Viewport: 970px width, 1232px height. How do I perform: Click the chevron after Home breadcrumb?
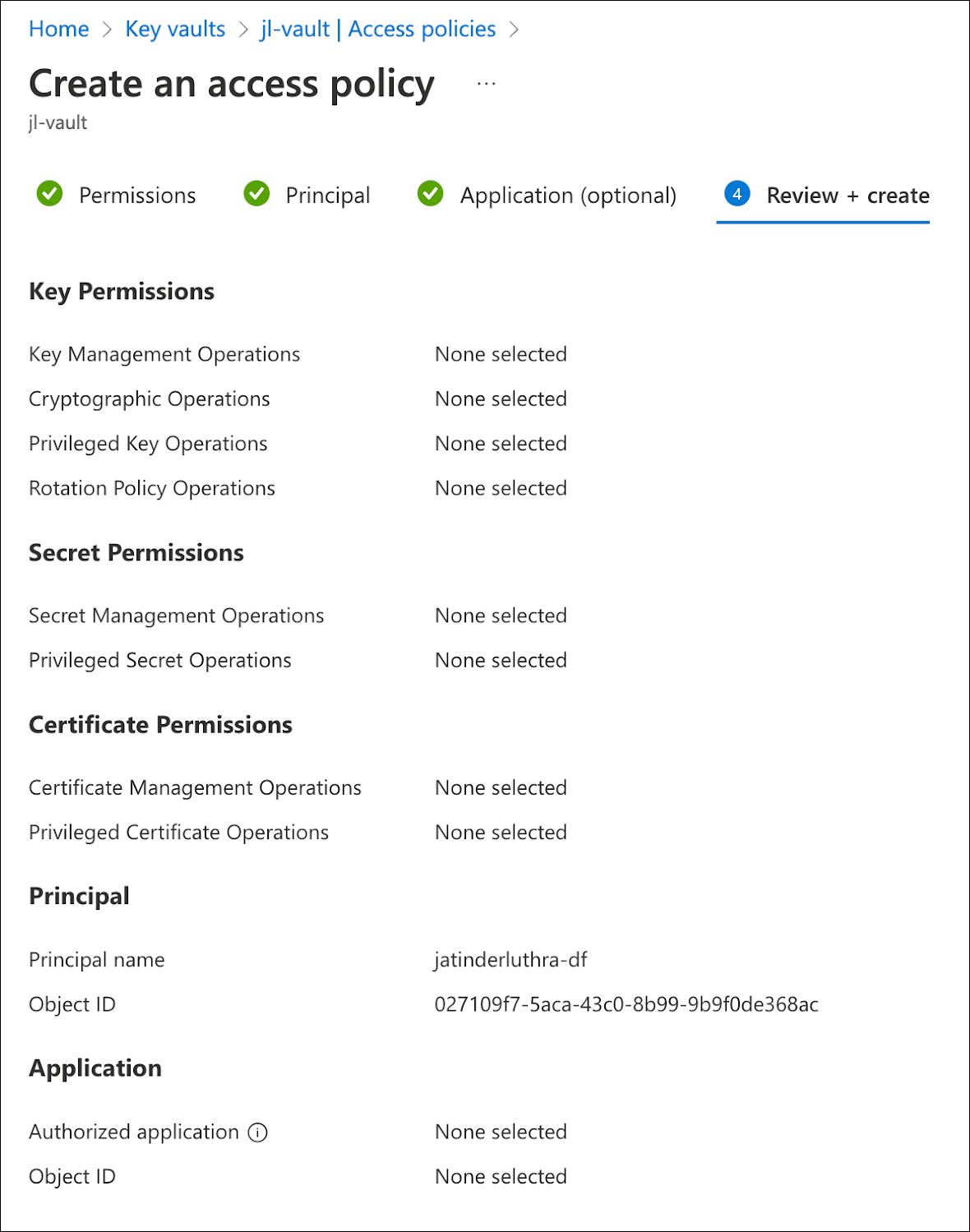[x=107, y=30]
